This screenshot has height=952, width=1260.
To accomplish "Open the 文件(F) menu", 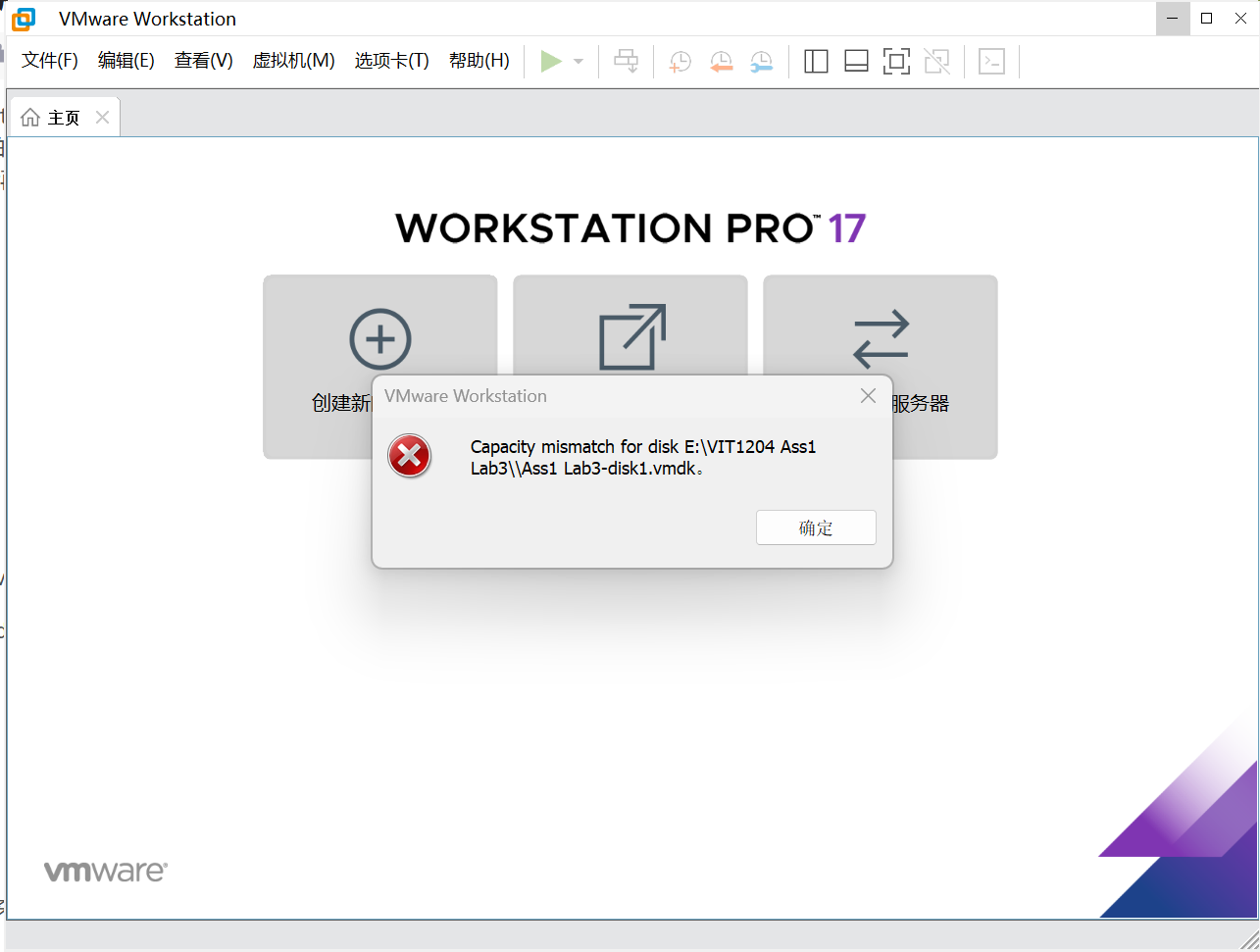I will 50,61.
